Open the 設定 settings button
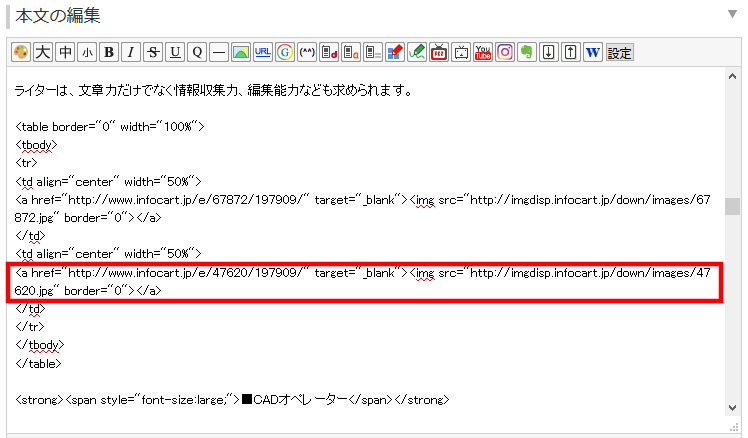Viewport: 748px width, 438px height. pos(620,52)
